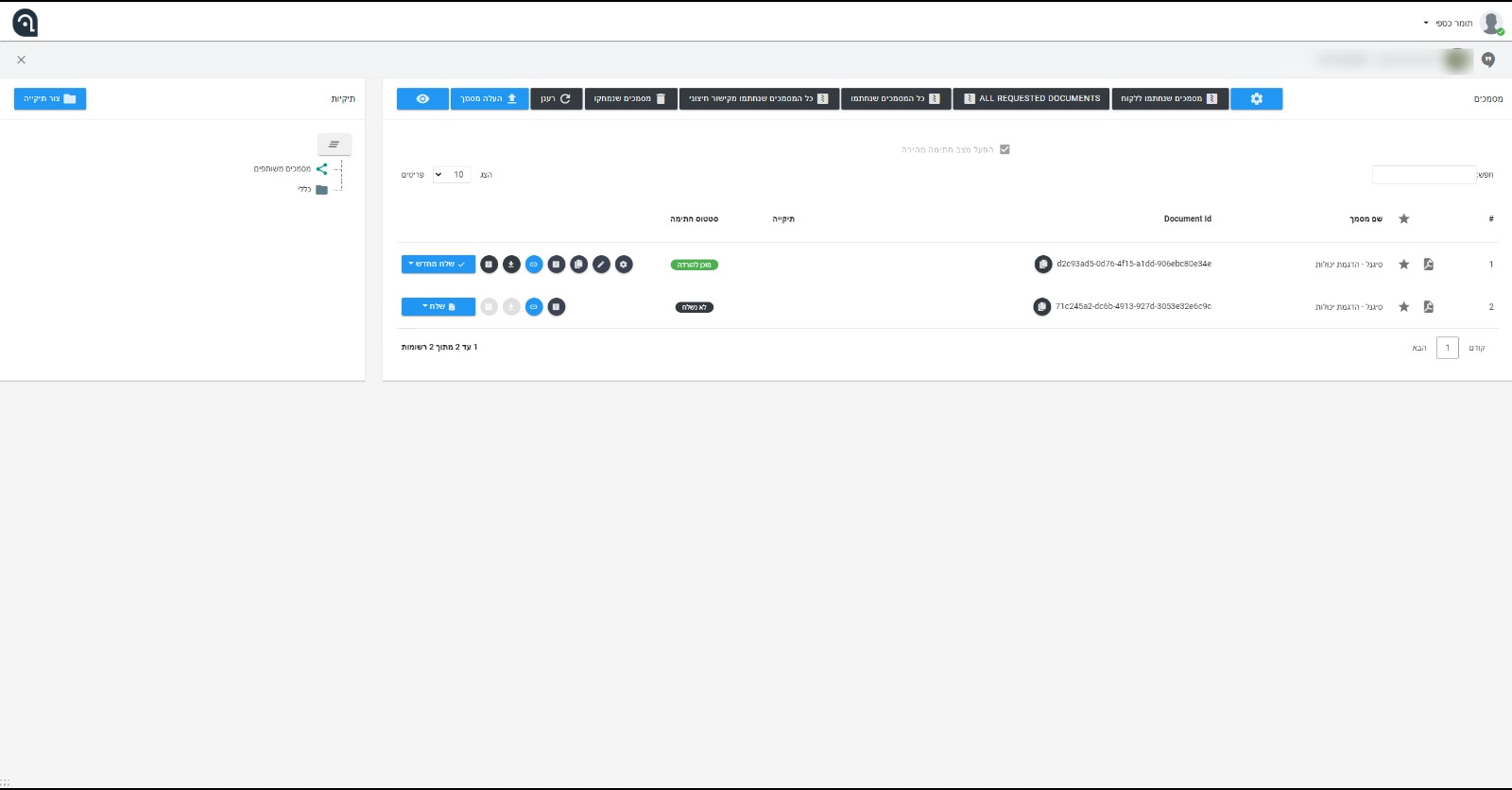Click the ALL REQUESTED DOCUMENTS button

click(1031, 98)
